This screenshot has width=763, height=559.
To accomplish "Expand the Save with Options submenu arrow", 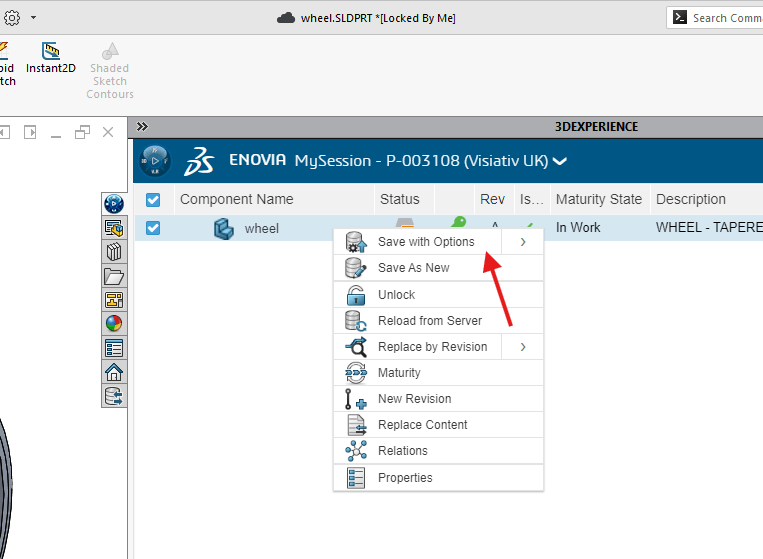I will tap(523, 242).
